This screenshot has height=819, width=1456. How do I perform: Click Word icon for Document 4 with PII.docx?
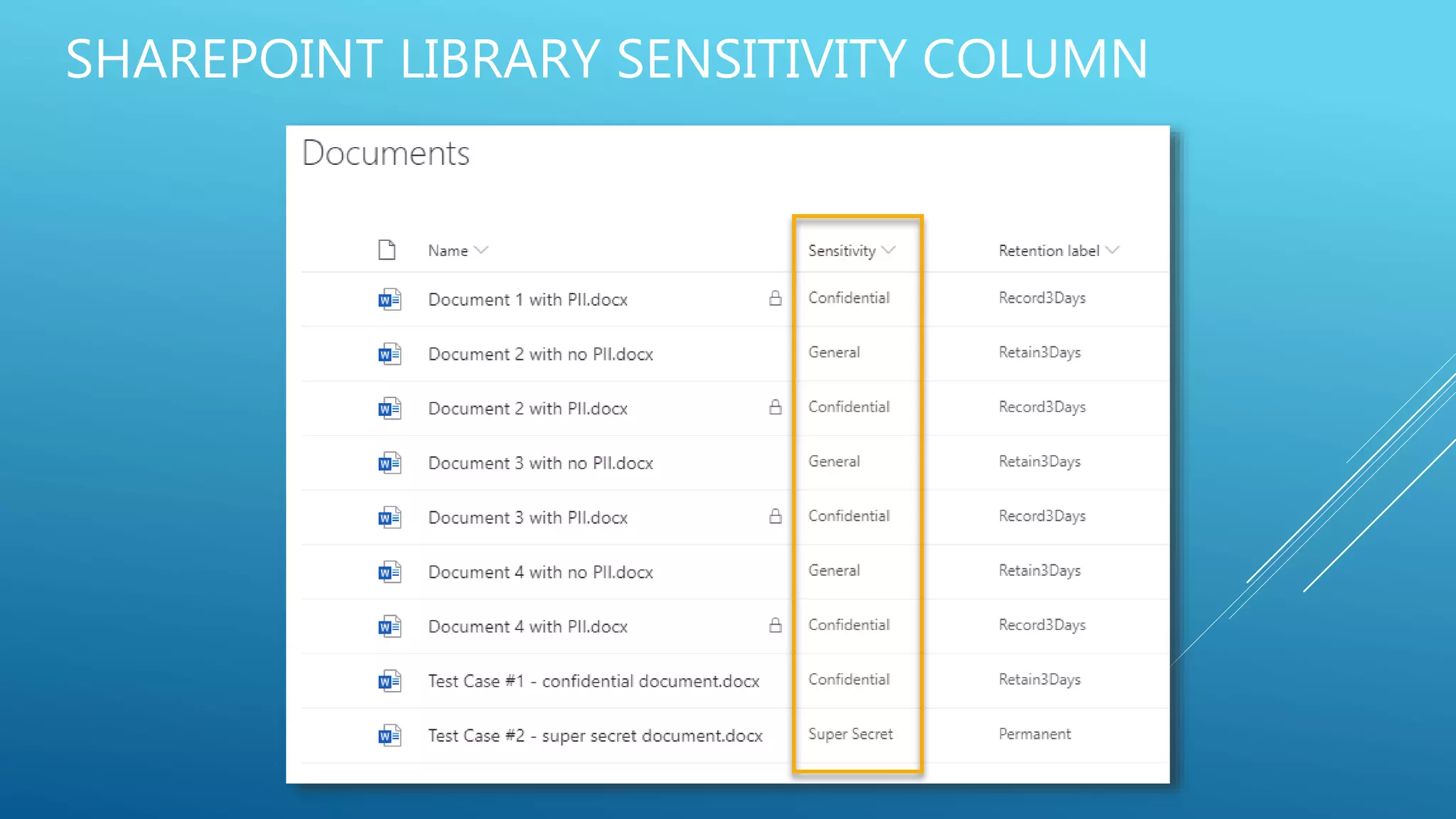point(390,626)
